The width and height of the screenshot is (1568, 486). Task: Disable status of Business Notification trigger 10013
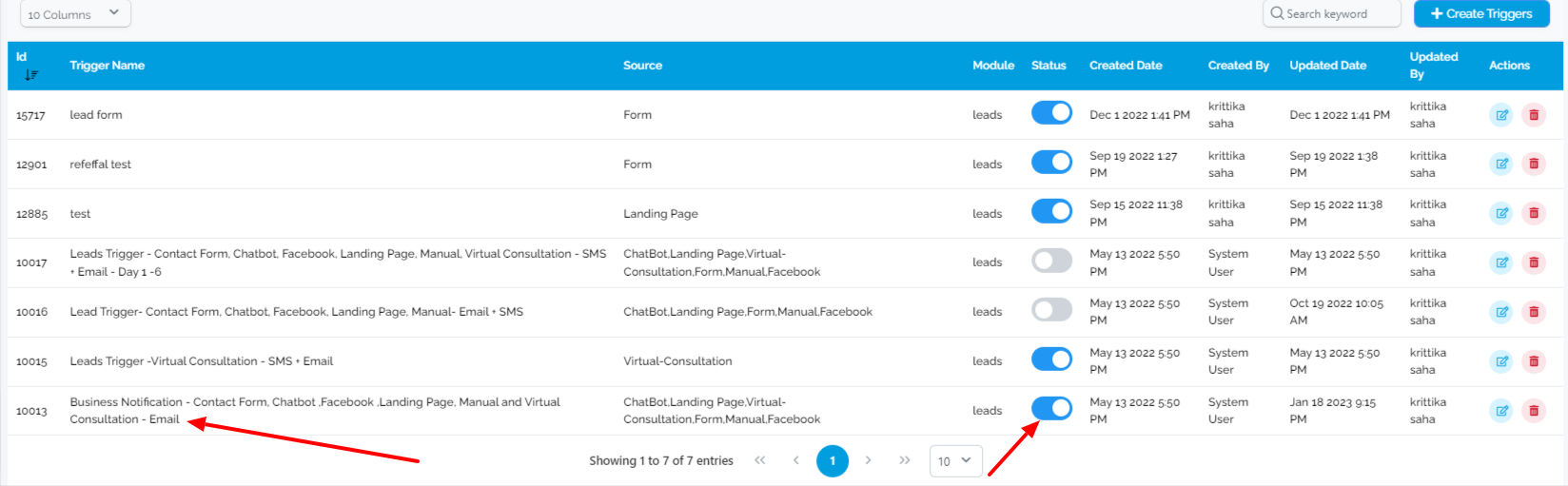coord(1051,409)
